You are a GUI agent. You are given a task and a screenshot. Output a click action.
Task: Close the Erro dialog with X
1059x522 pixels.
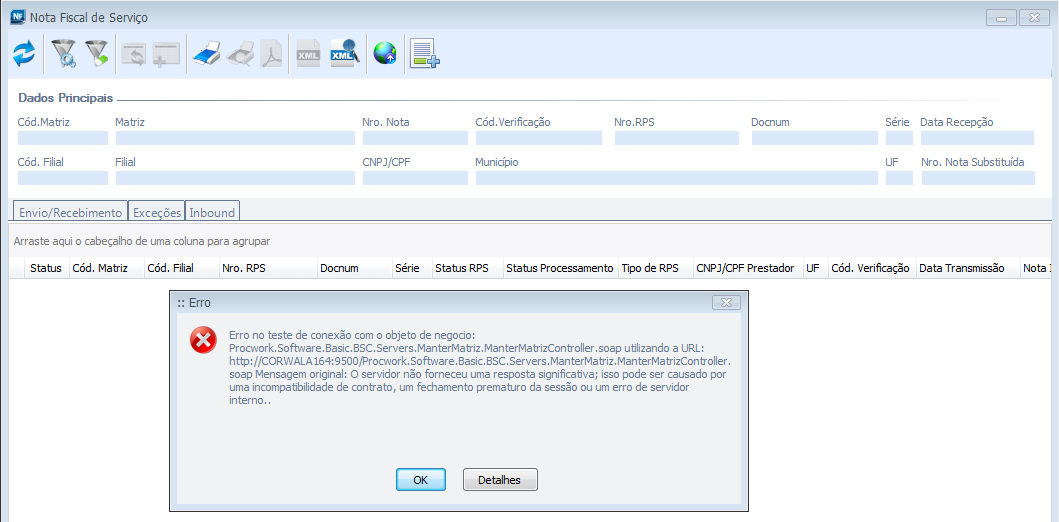pyautogui.click(x=726, y=303)
